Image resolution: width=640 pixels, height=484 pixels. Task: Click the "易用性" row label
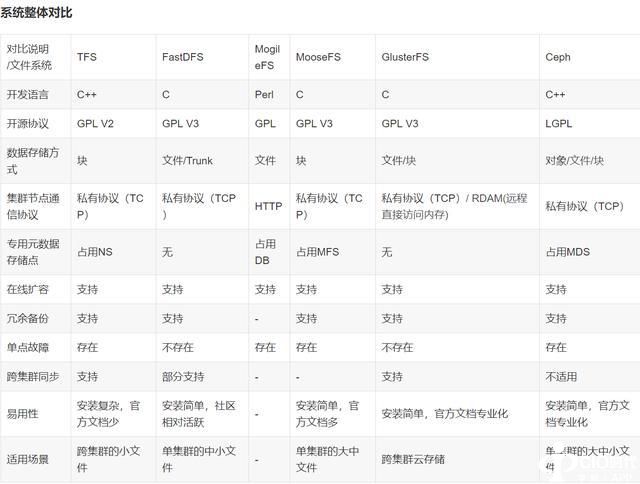(x=22, y=414)
